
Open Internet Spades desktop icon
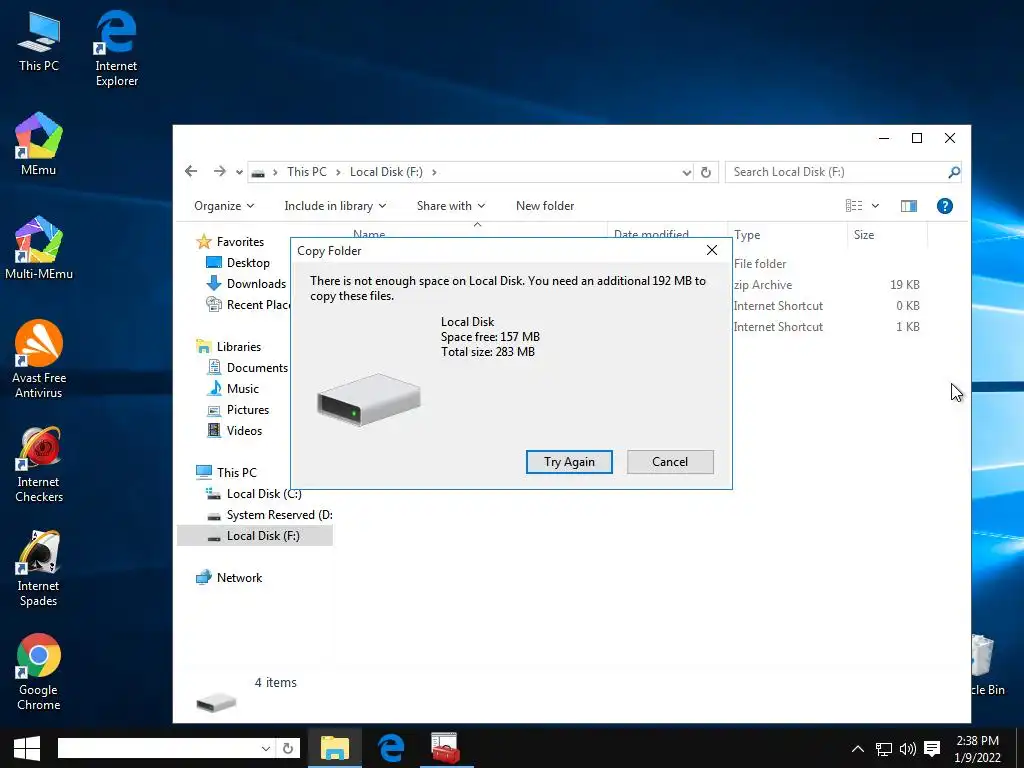point(39,568)
